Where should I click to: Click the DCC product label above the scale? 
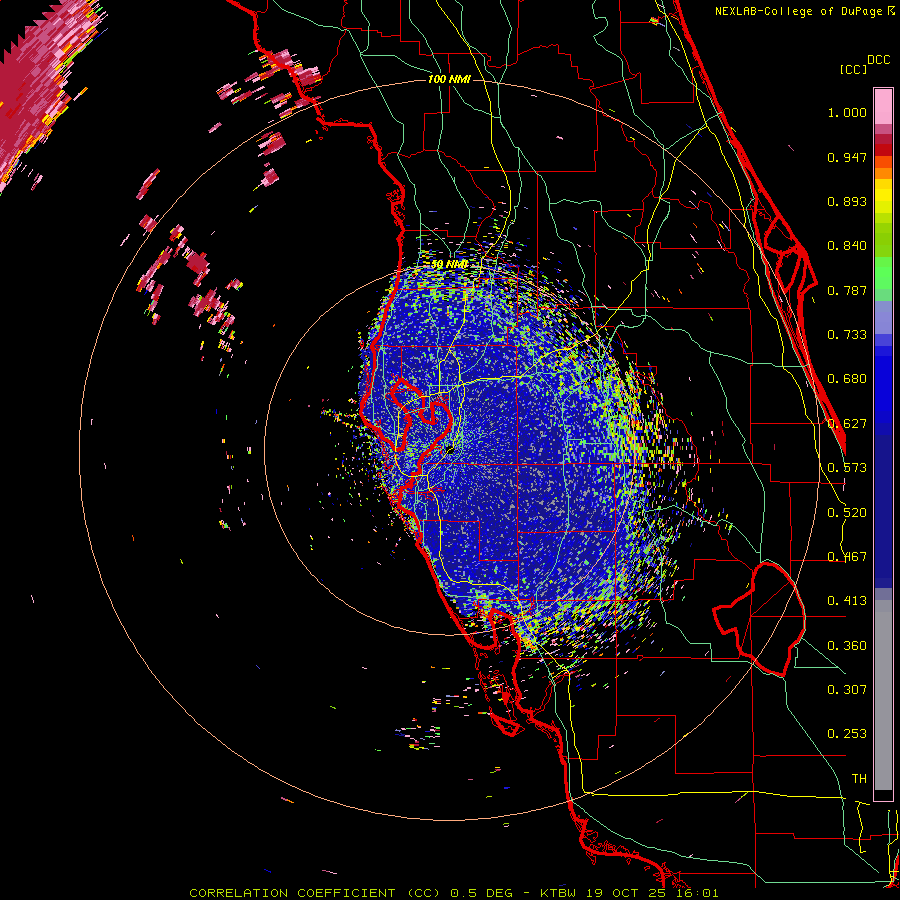click(x=878, y=60)
